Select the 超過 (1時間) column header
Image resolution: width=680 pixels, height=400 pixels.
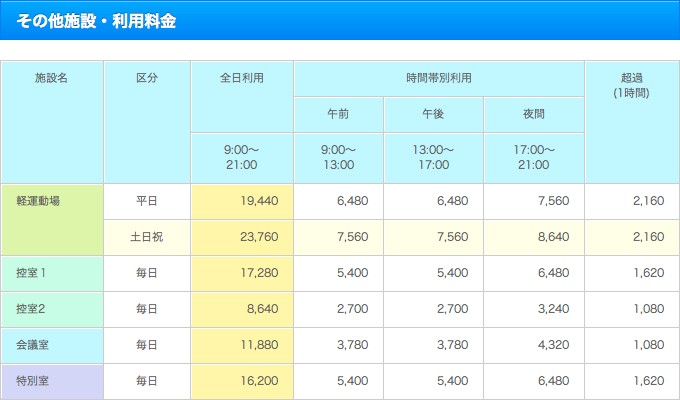point(632,122)
